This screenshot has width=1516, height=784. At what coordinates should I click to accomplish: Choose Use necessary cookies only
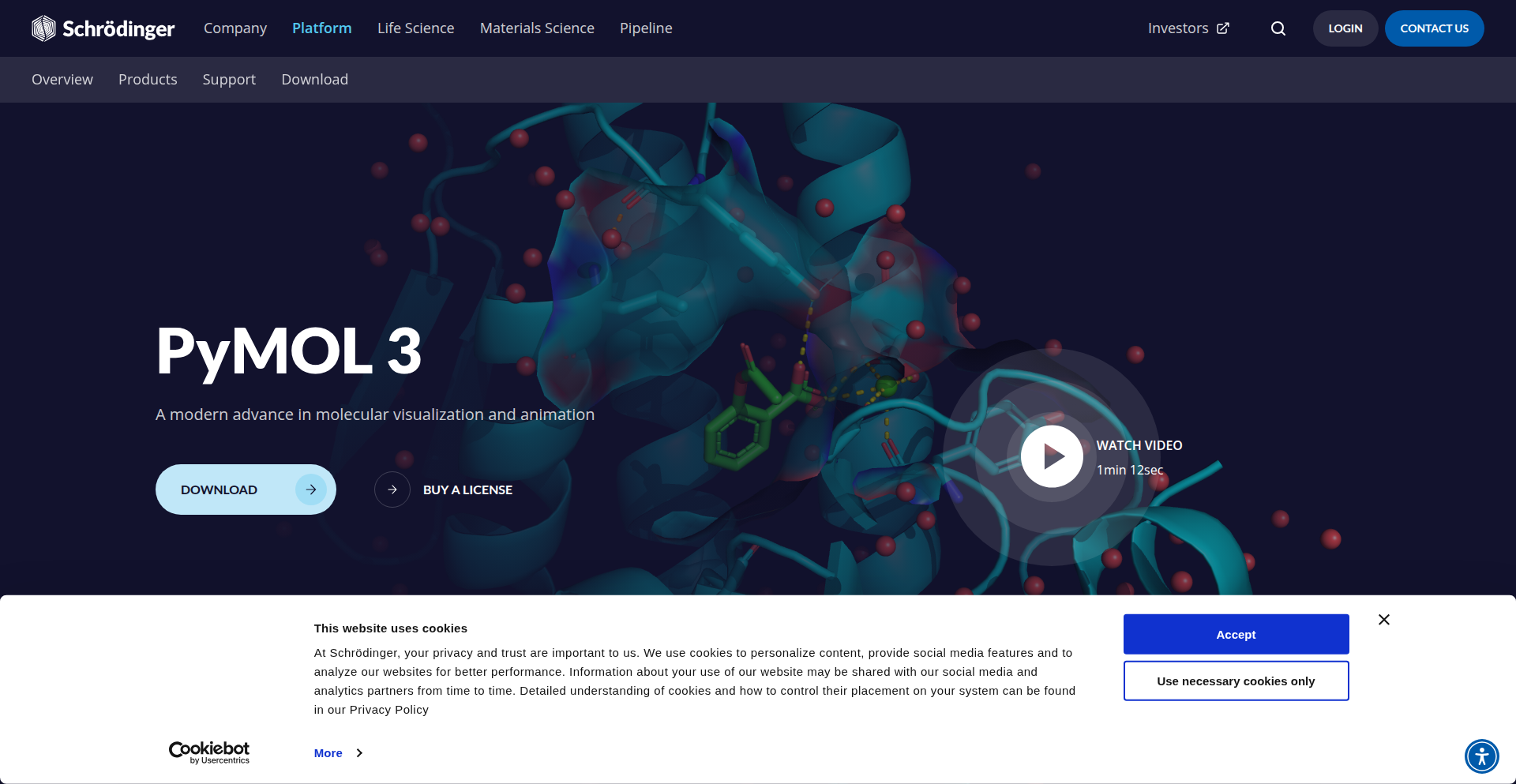(1236, 681)
